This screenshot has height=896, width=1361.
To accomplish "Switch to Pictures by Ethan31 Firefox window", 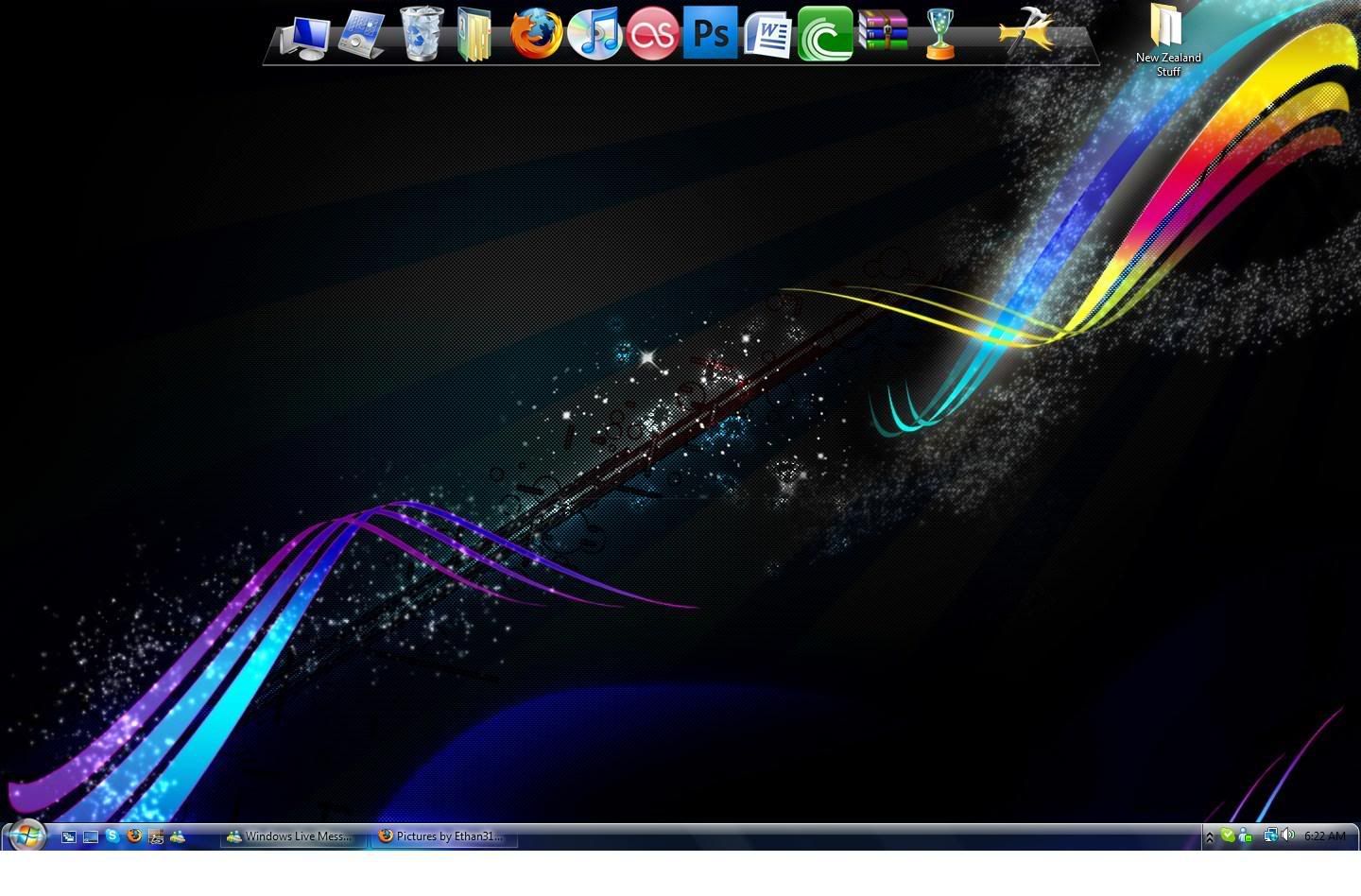I will click(x=444, y=836).
